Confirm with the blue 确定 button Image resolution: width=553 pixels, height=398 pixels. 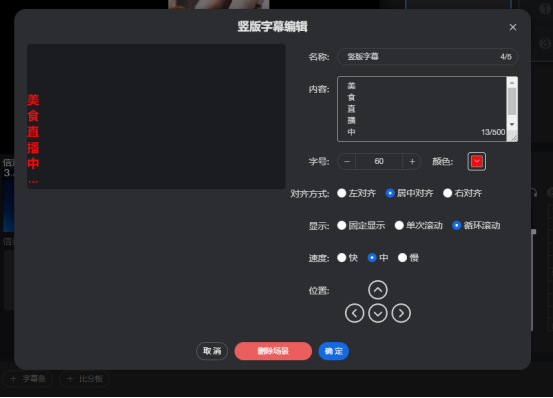333,351
